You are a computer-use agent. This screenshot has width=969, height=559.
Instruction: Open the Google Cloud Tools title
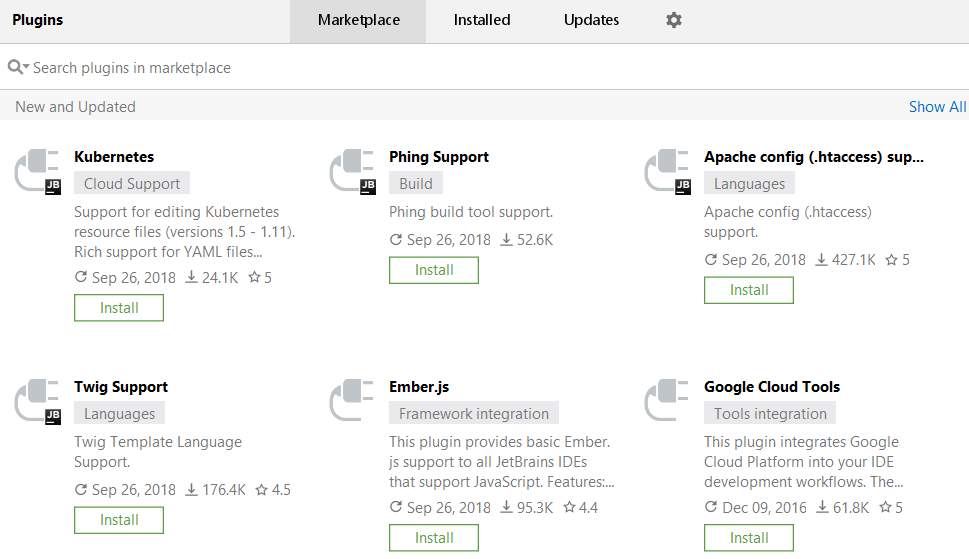[x=772, y=387]
